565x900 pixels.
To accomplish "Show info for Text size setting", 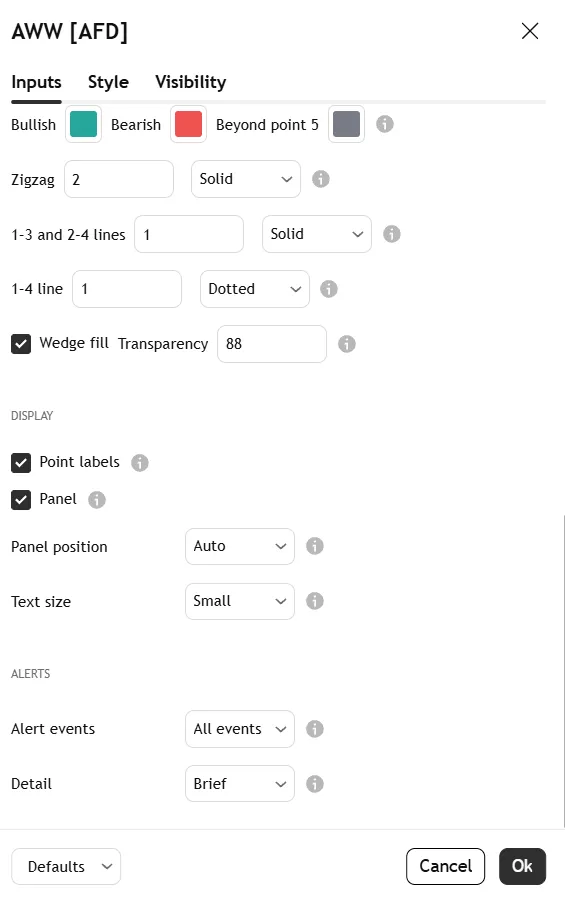I will pyautogui.click(x=315, y=601).
